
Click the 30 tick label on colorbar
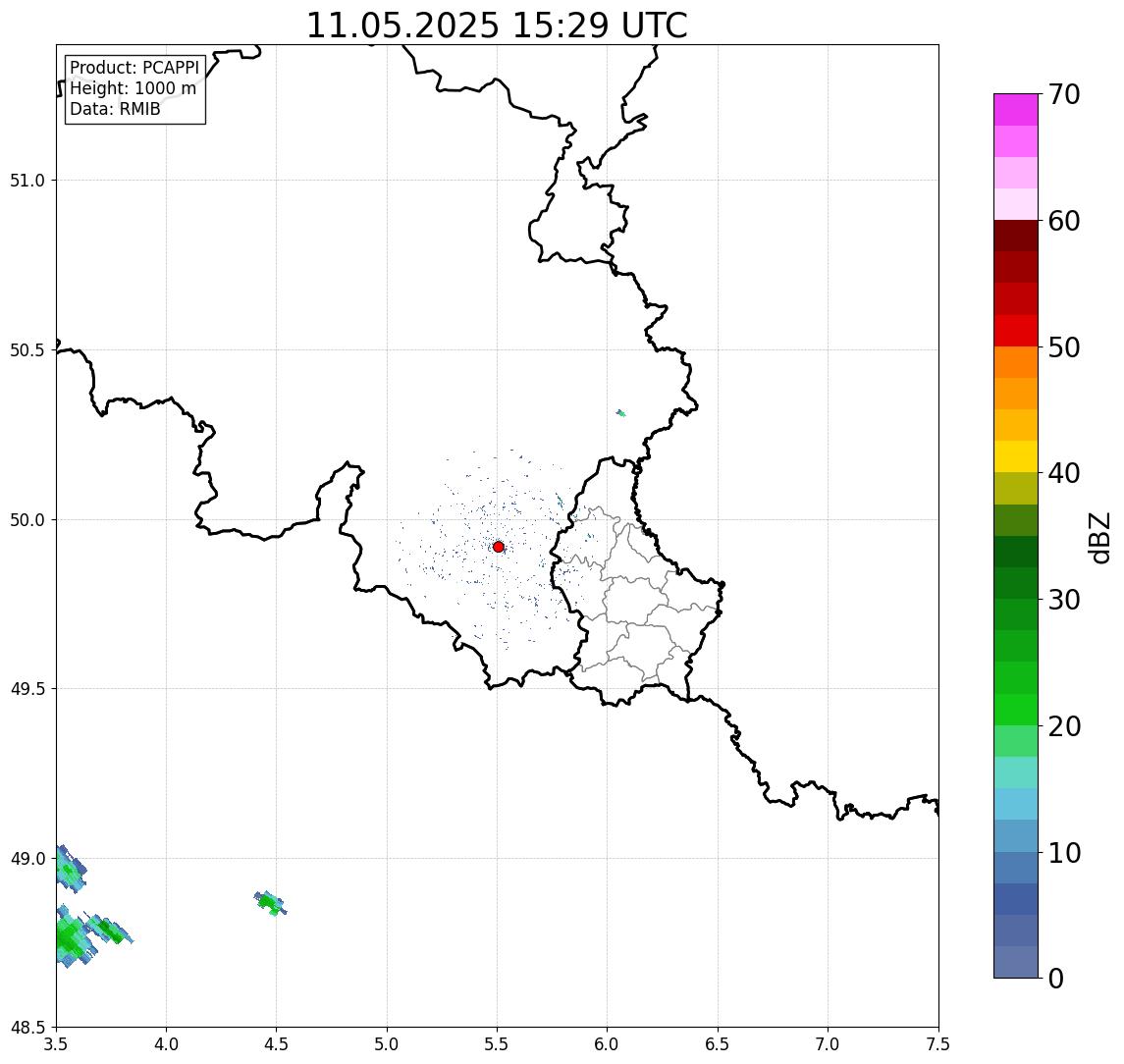tap(1063, 600)
